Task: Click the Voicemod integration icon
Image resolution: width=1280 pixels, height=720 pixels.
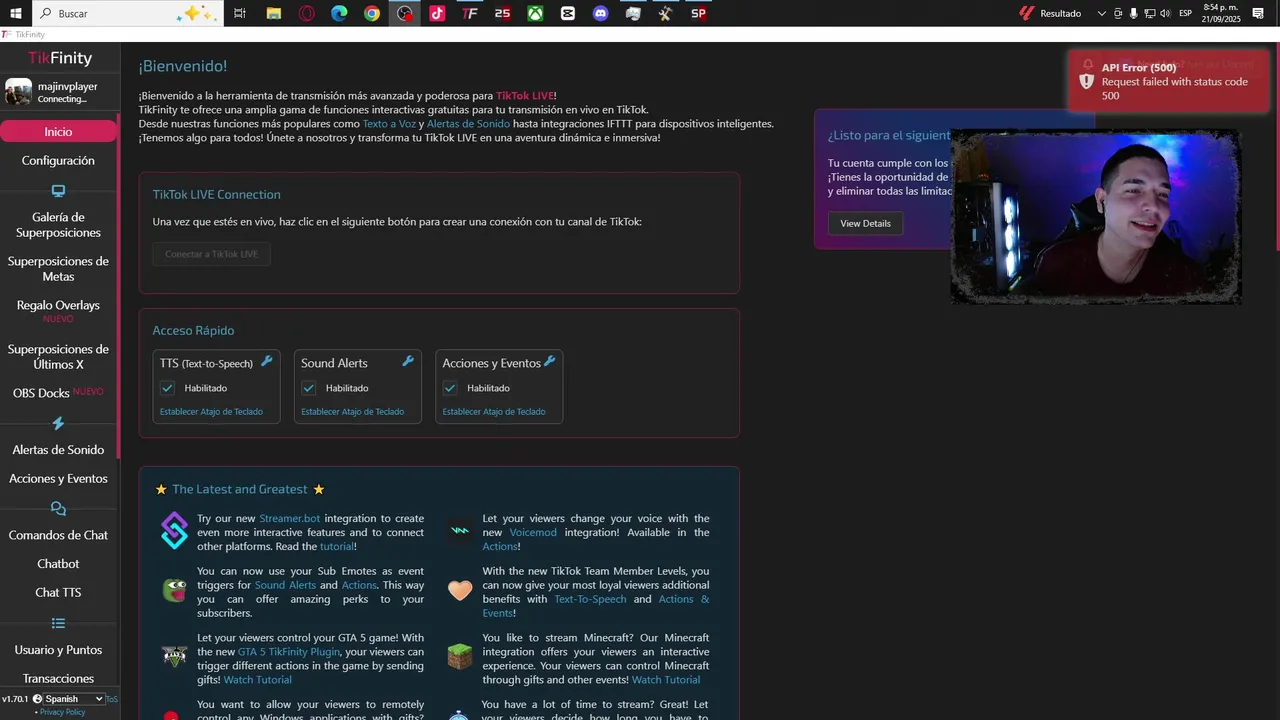Action: [x=460, y=531]
